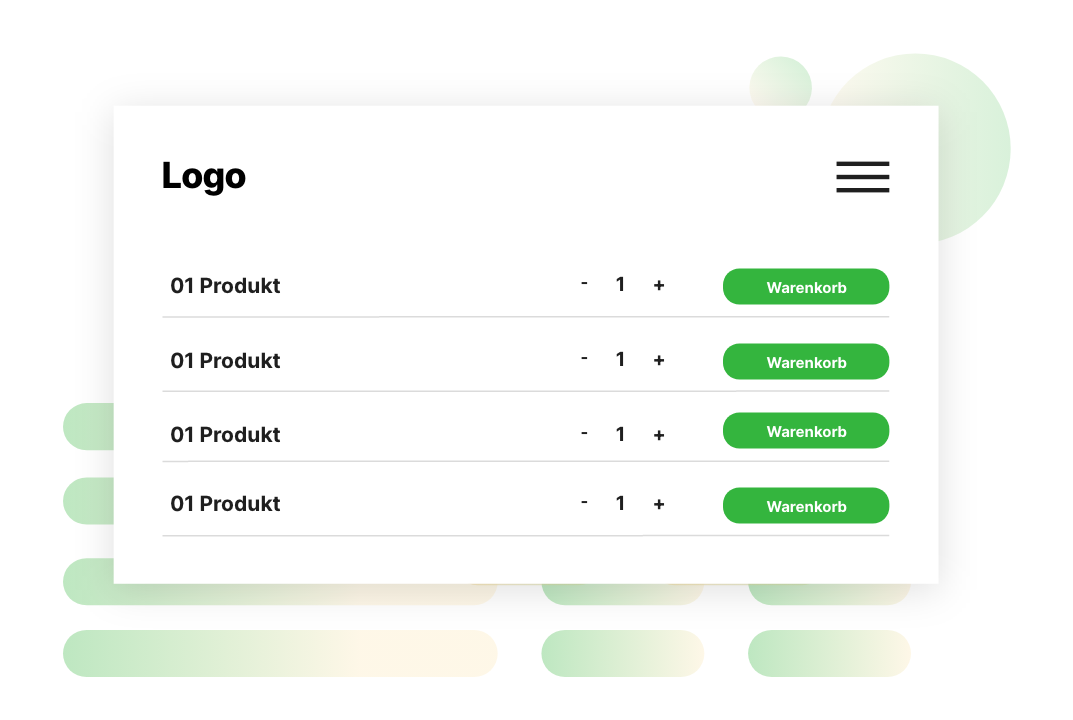
Task: Open the fourth "01 Produkt" entry
Action: click(225, 504)
